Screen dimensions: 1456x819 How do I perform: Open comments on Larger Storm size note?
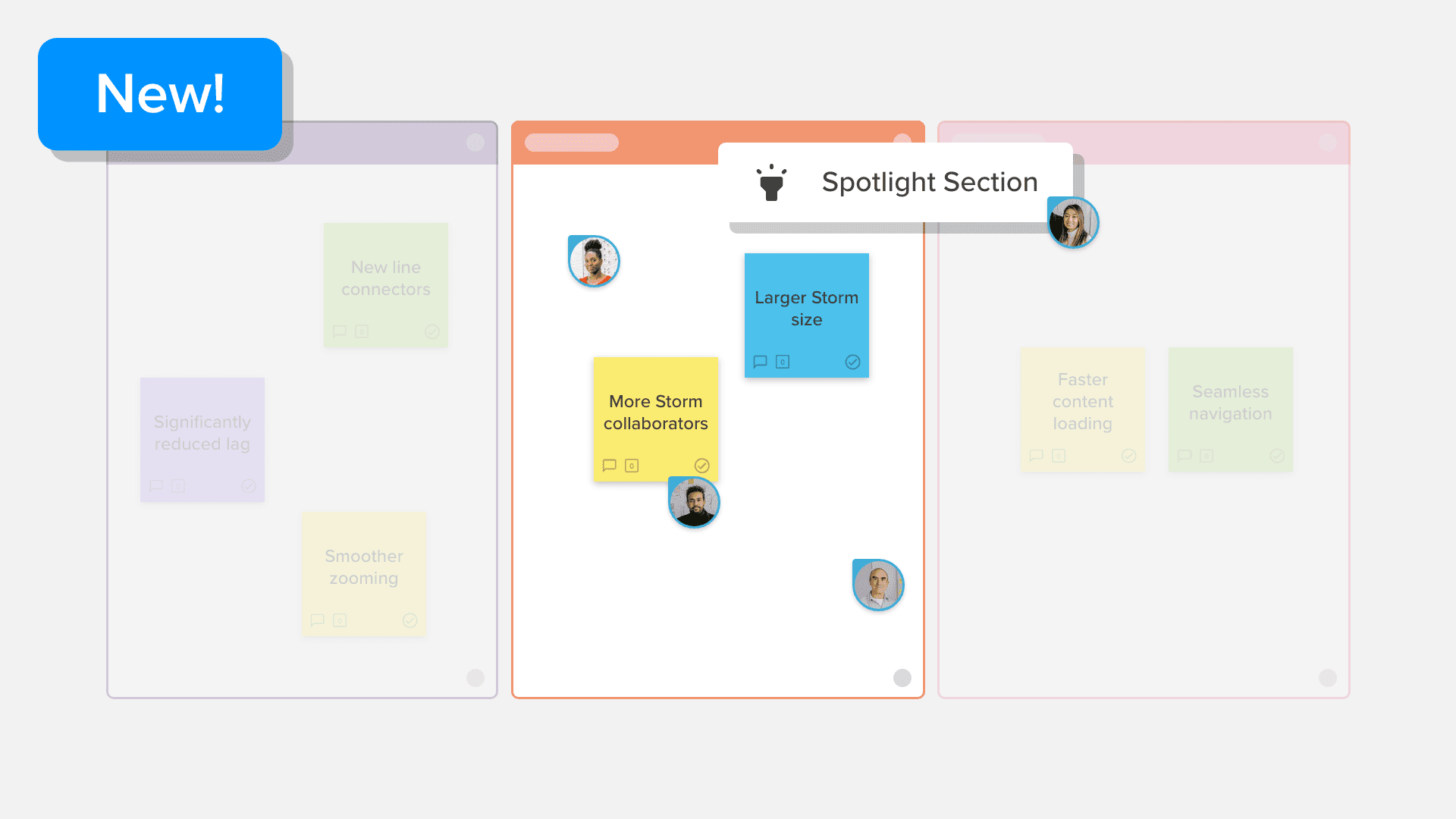coord(760,362)
